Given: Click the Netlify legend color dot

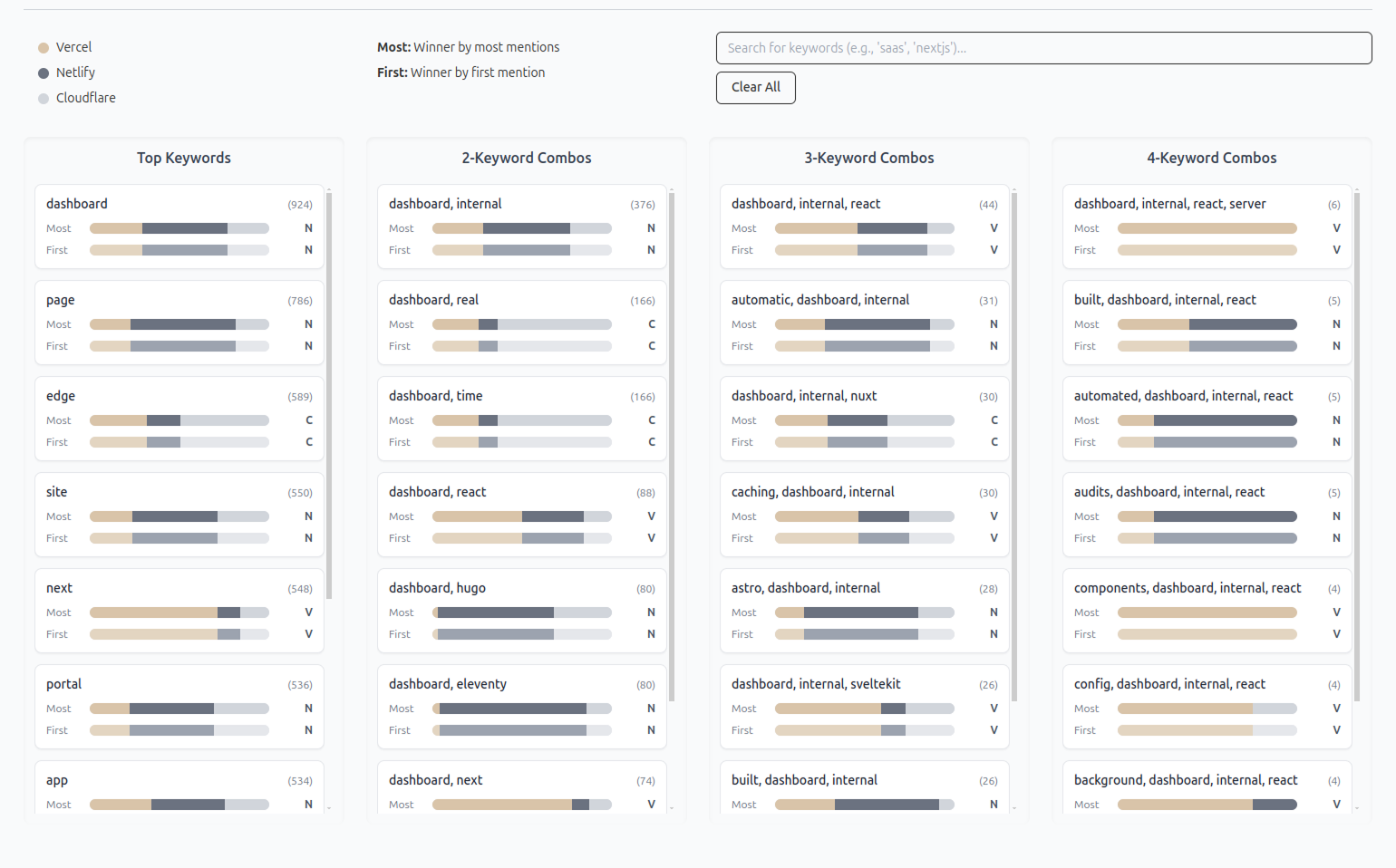Looking at the screenshot, I should click(44, 73).
